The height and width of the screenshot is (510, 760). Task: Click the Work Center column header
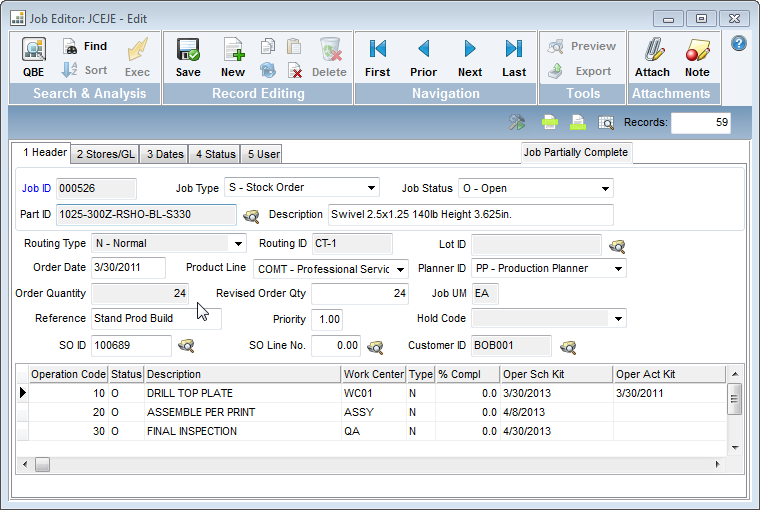point(373,374)
